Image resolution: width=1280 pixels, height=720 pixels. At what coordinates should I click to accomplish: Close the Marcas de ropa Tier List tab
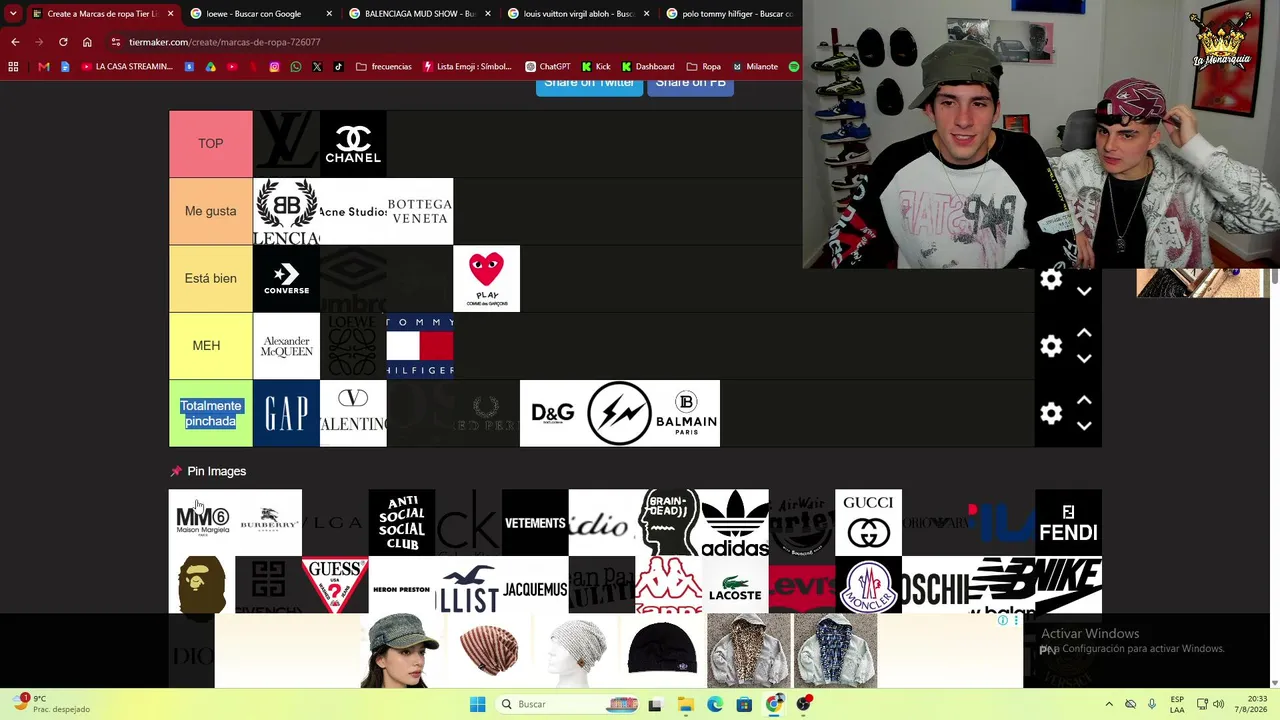tap(170, 14)
